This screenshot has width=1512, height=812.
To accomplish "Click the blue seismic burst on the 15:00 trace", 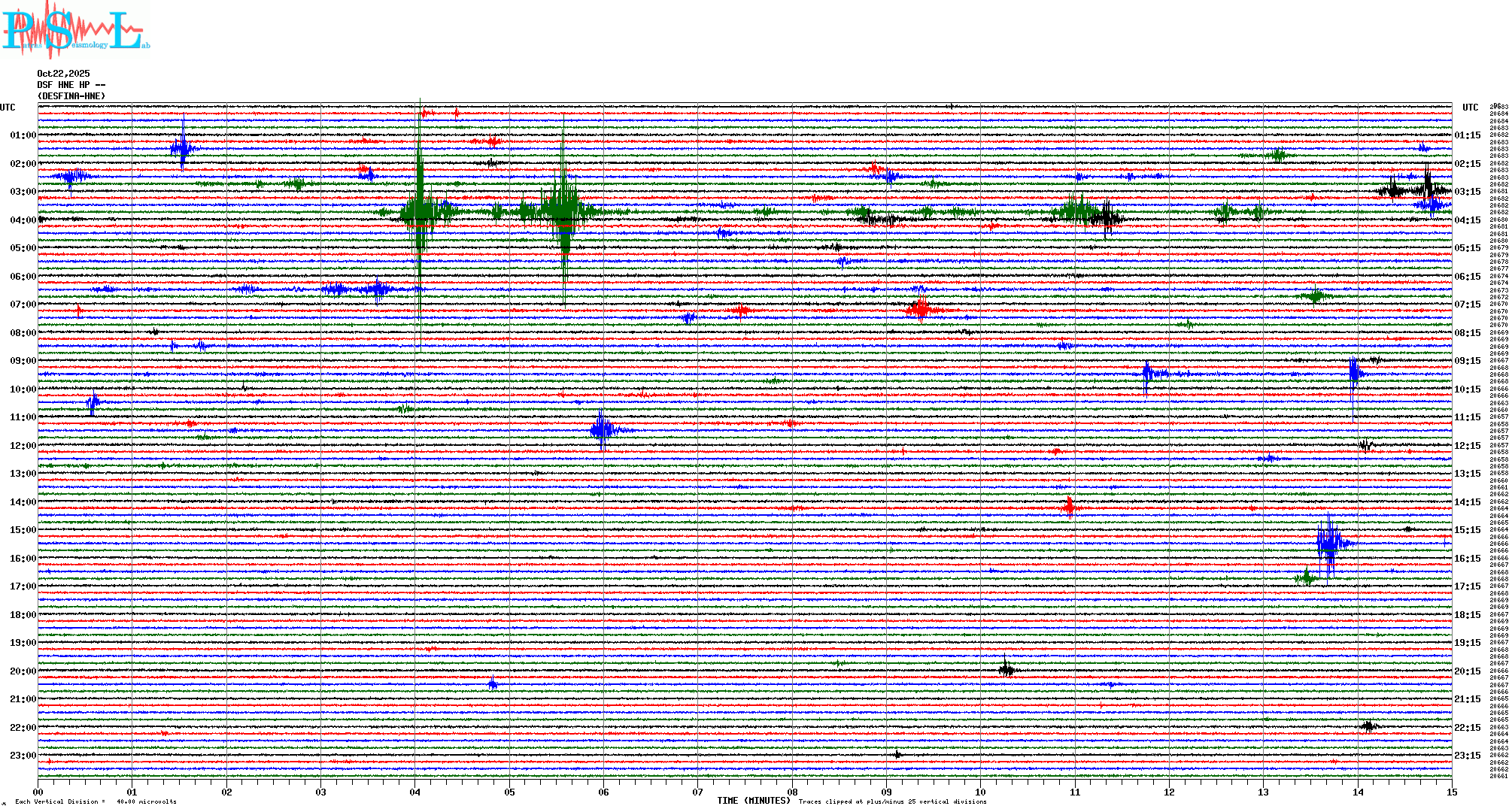I will pyautogui.click(x=1329, y=543).
